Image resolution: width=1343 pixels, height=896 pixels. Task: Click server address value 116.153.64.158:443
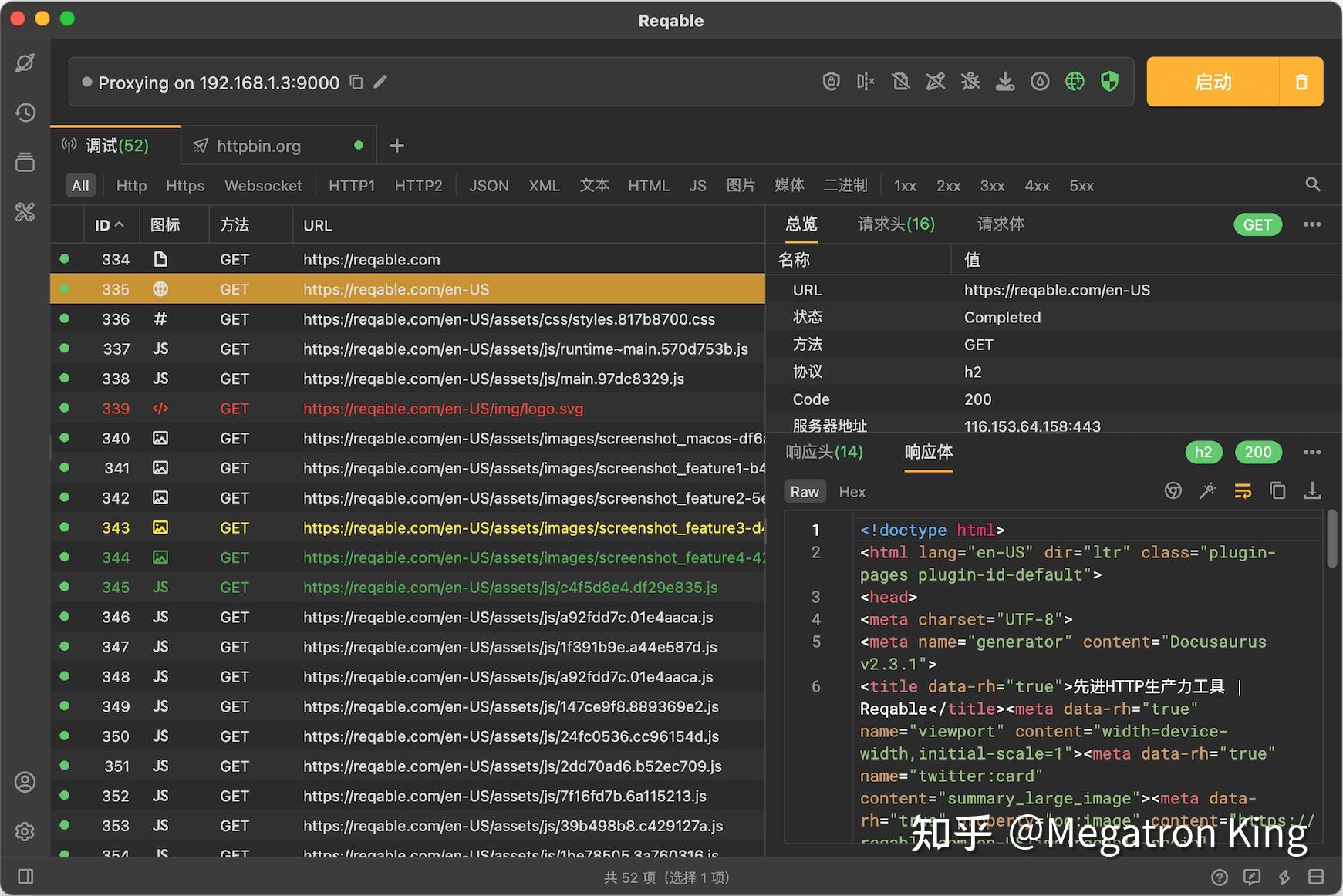point(1032,426)
